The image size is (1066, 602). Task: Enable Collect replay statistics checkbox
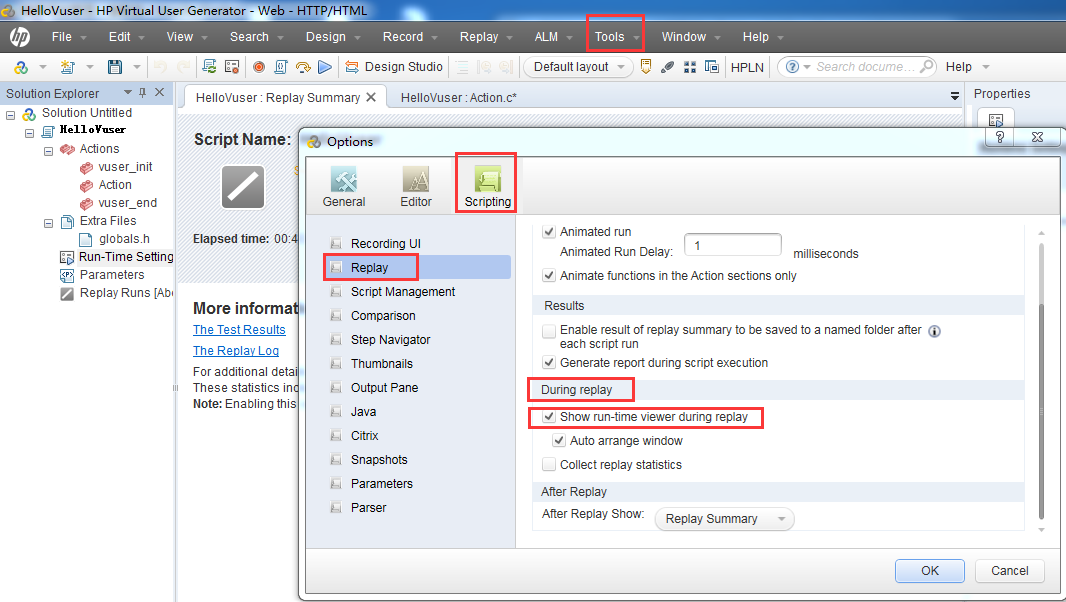point(549,465)
